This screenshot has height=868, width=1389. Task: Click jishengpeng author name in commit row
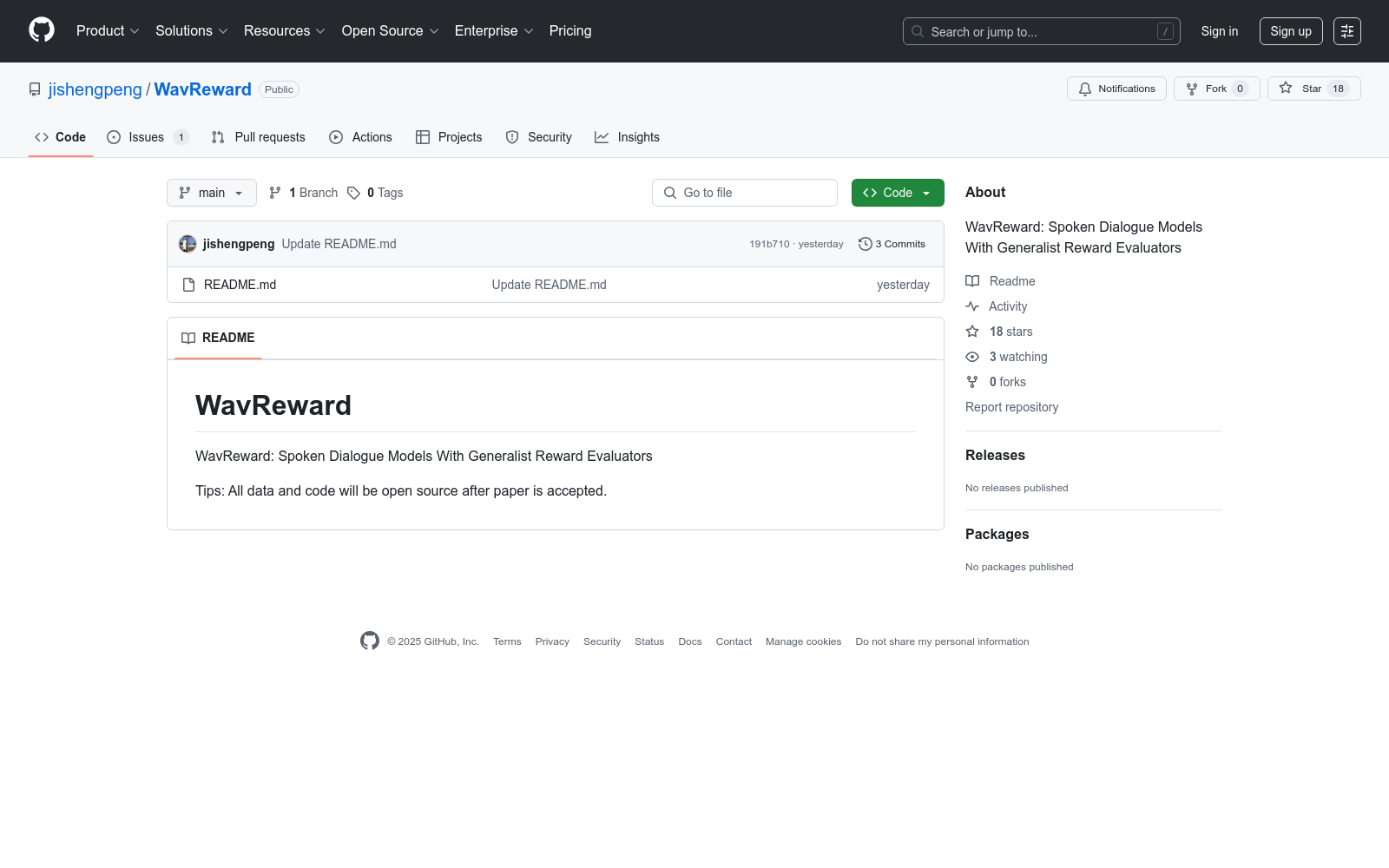(239, 244)
